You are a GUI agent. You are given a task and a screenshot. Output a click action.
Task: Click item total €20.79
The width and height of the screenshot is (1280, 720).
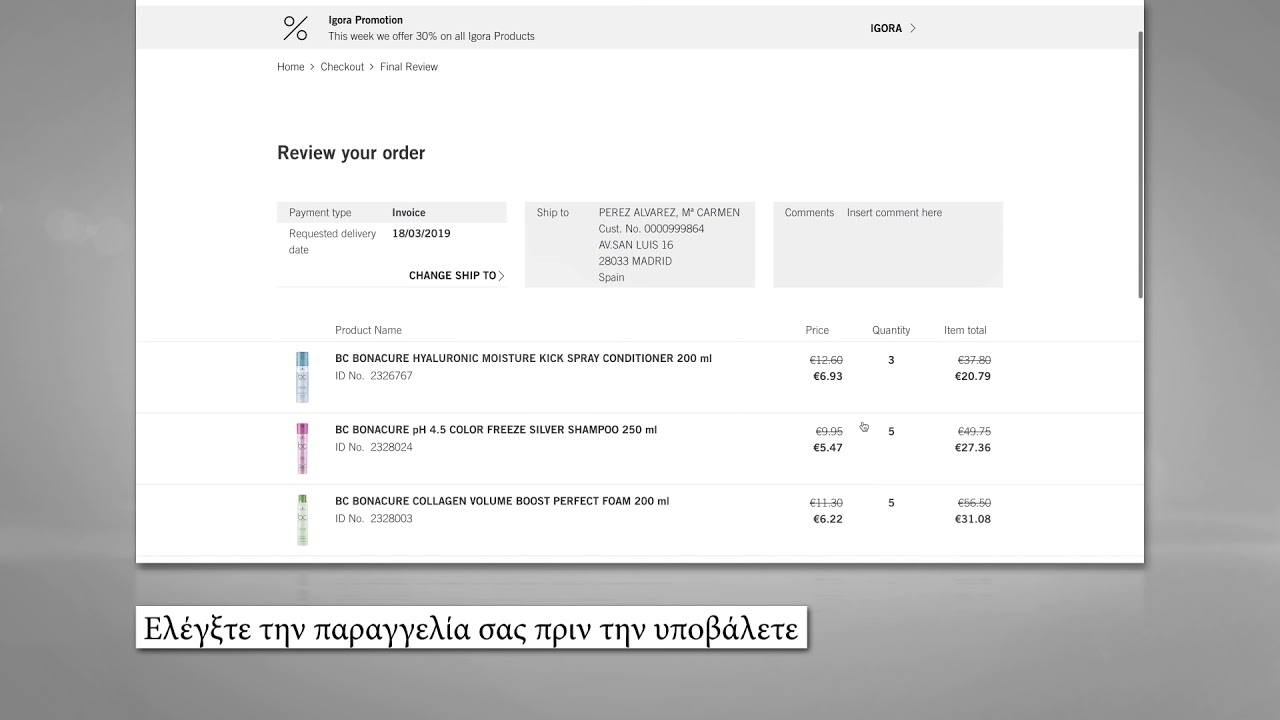pos(973,376)
